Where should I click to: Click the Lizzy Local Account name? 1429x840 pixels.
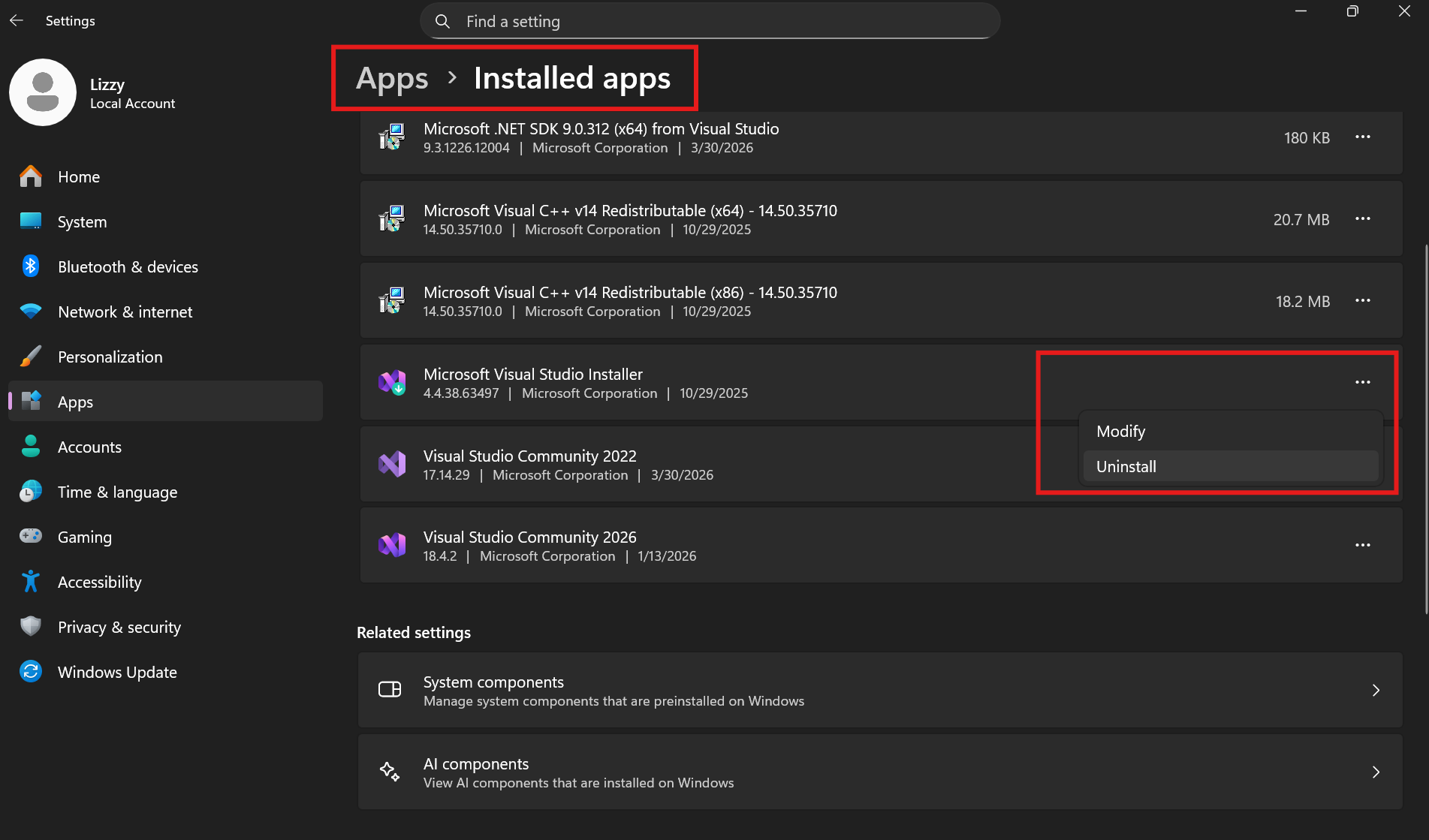click(132, 93)
